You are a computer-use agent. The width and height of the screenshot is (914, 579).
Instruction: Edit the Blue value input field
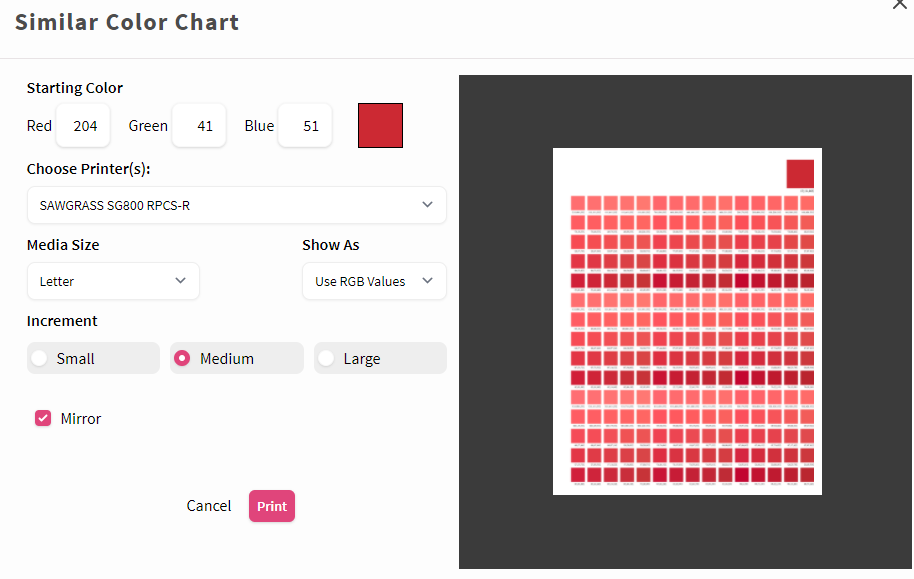[x=304, y=125]
